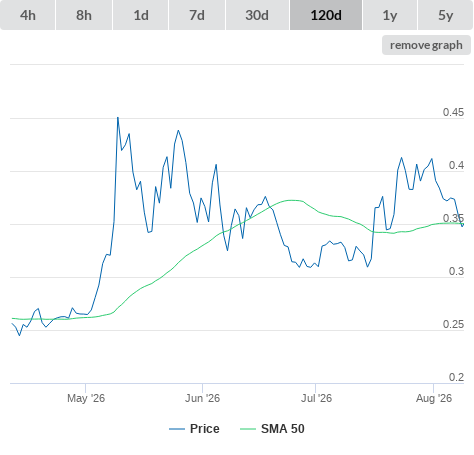474x455 pixels.
Task: Select the active 120d tab
Action: coord(326,15)
